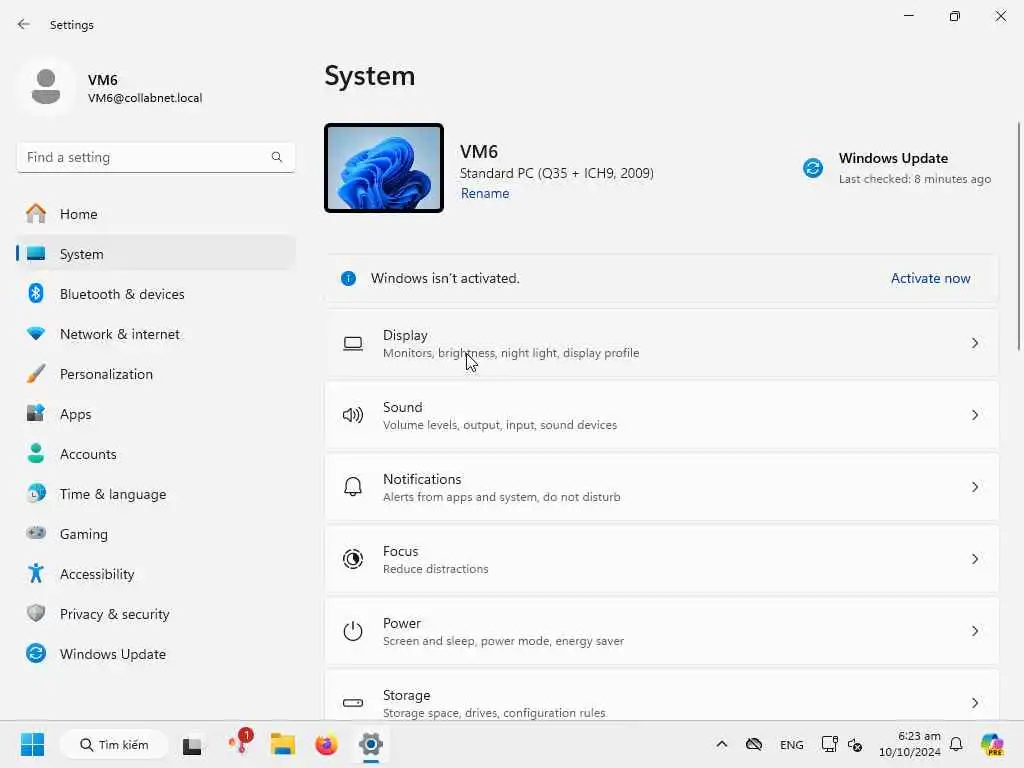Click Activate now link

tap(930, 278)
